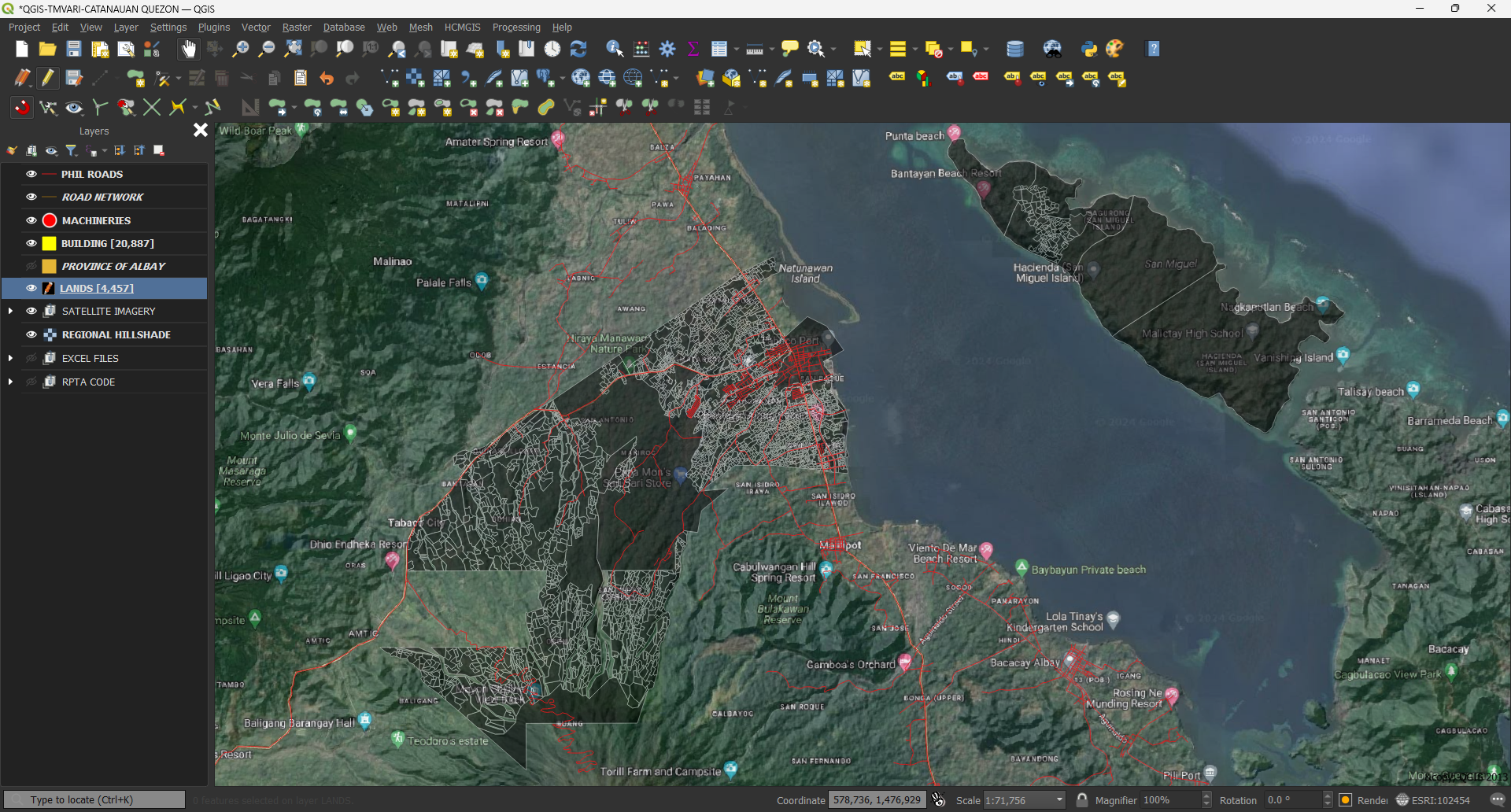The image size is (1511, 812).
Task: Expand the EXCEL FILES group
Action: coord(11,358)
